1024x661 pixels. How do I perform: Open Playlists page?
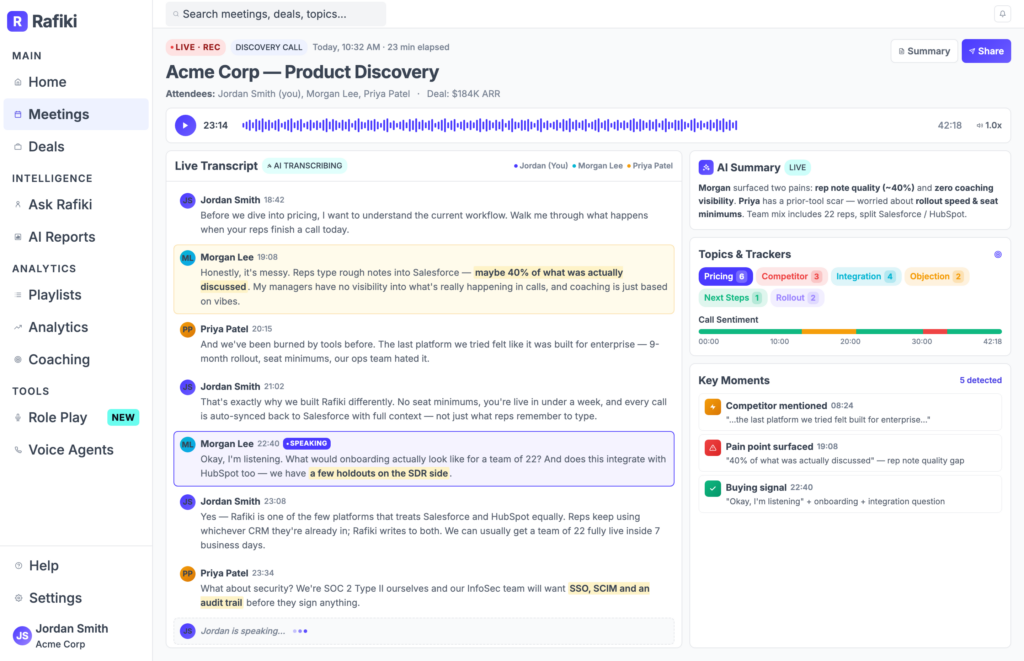click(x=76, y=295)
